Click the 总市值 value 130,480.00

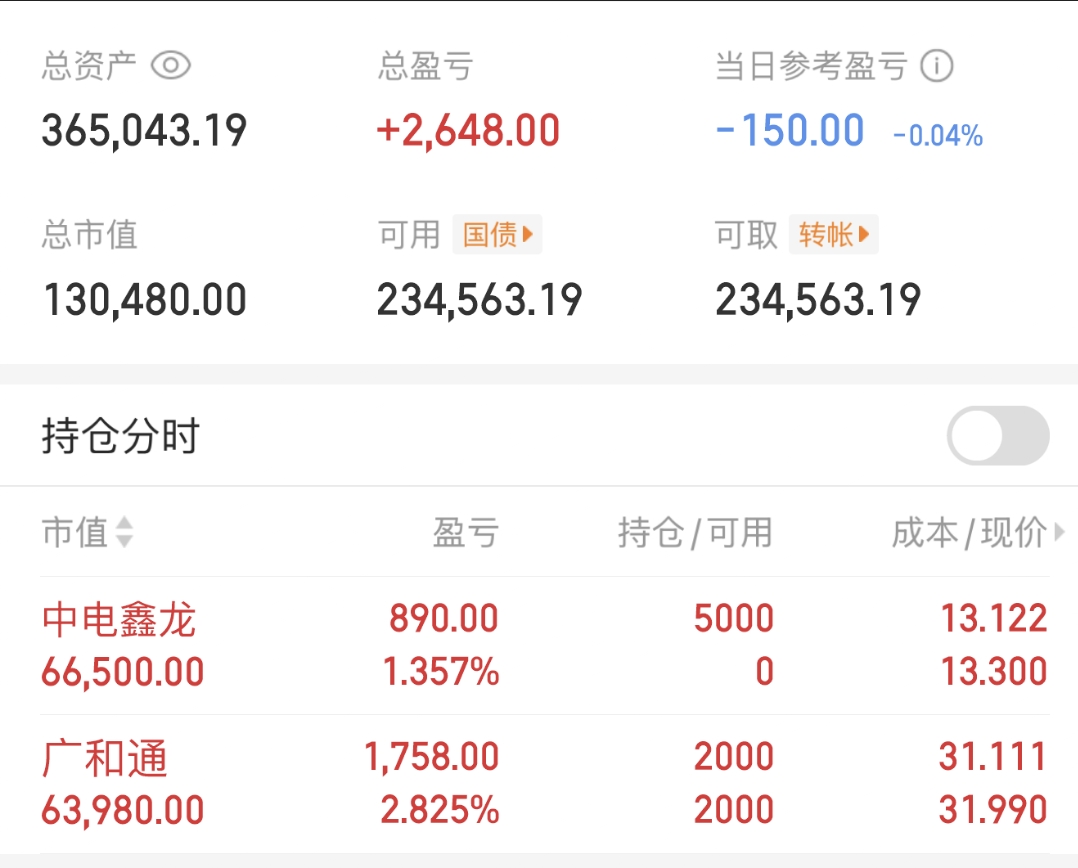(144, 300)
